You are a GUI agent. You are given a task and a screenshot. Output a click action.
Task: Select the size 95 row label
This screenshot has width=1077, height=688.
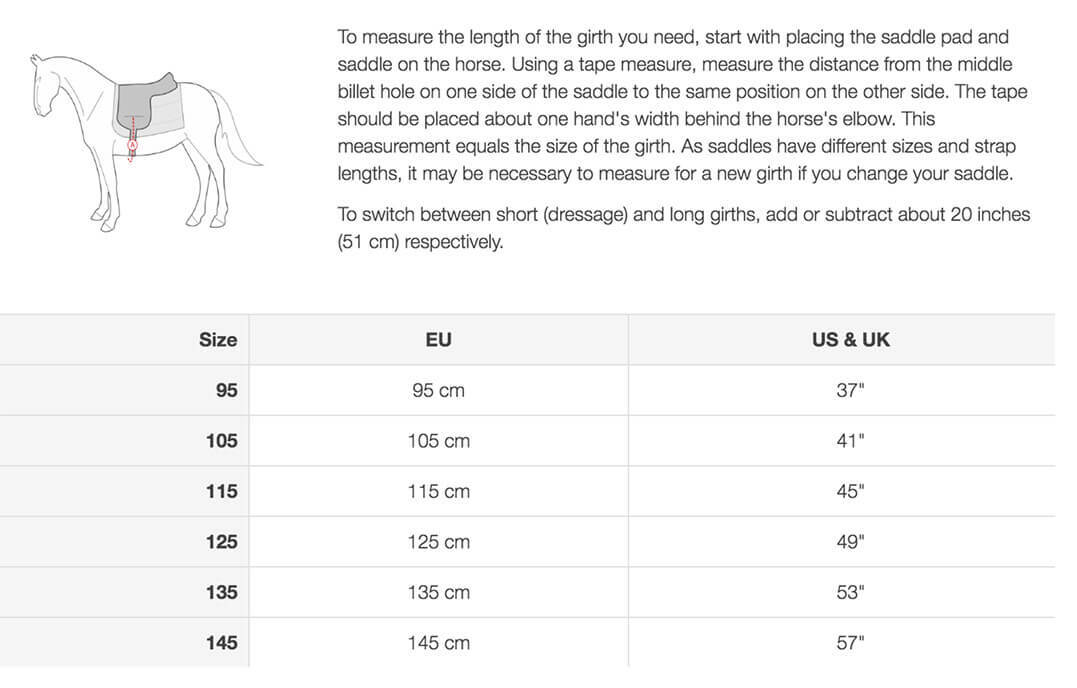(227, 390)
